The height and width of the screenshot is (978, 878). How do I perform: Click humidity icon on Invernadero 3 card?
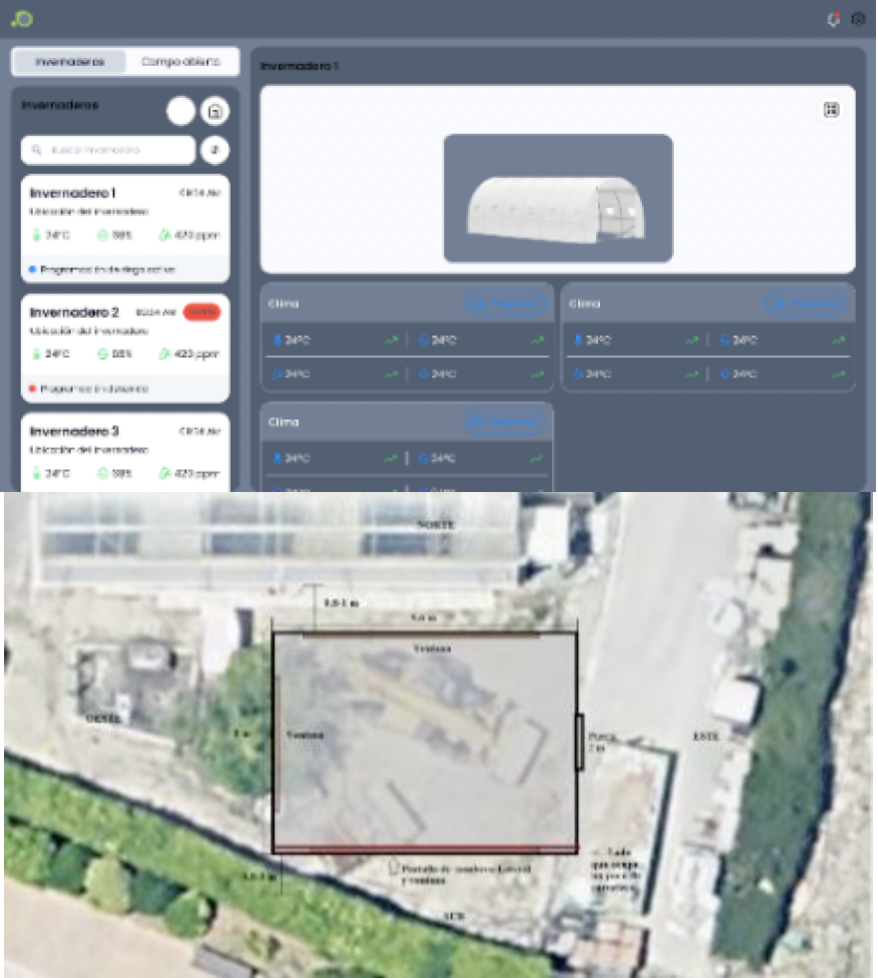[x=103, y=473]
